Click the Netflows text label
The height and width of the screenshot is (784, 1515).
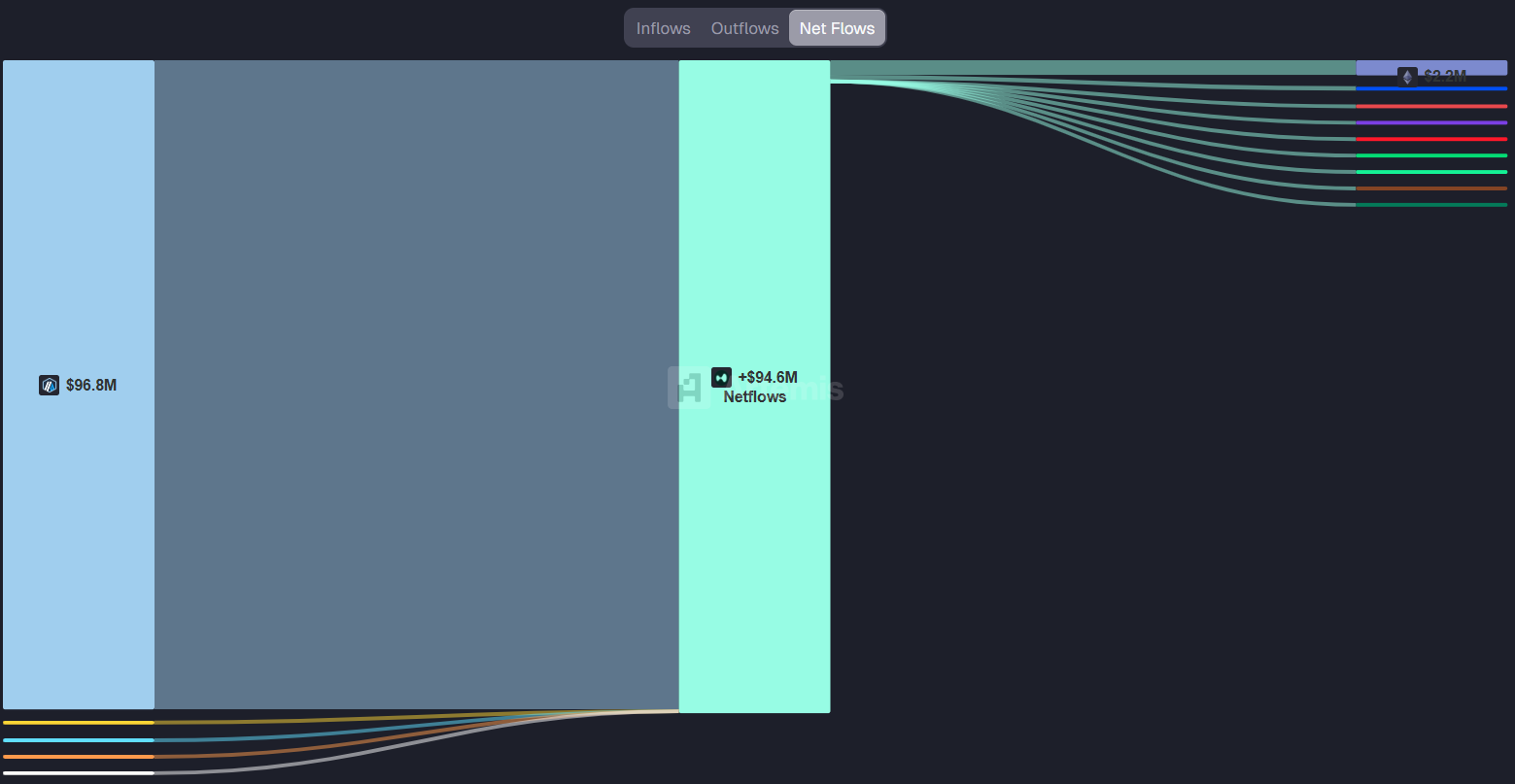click(755, 396)
